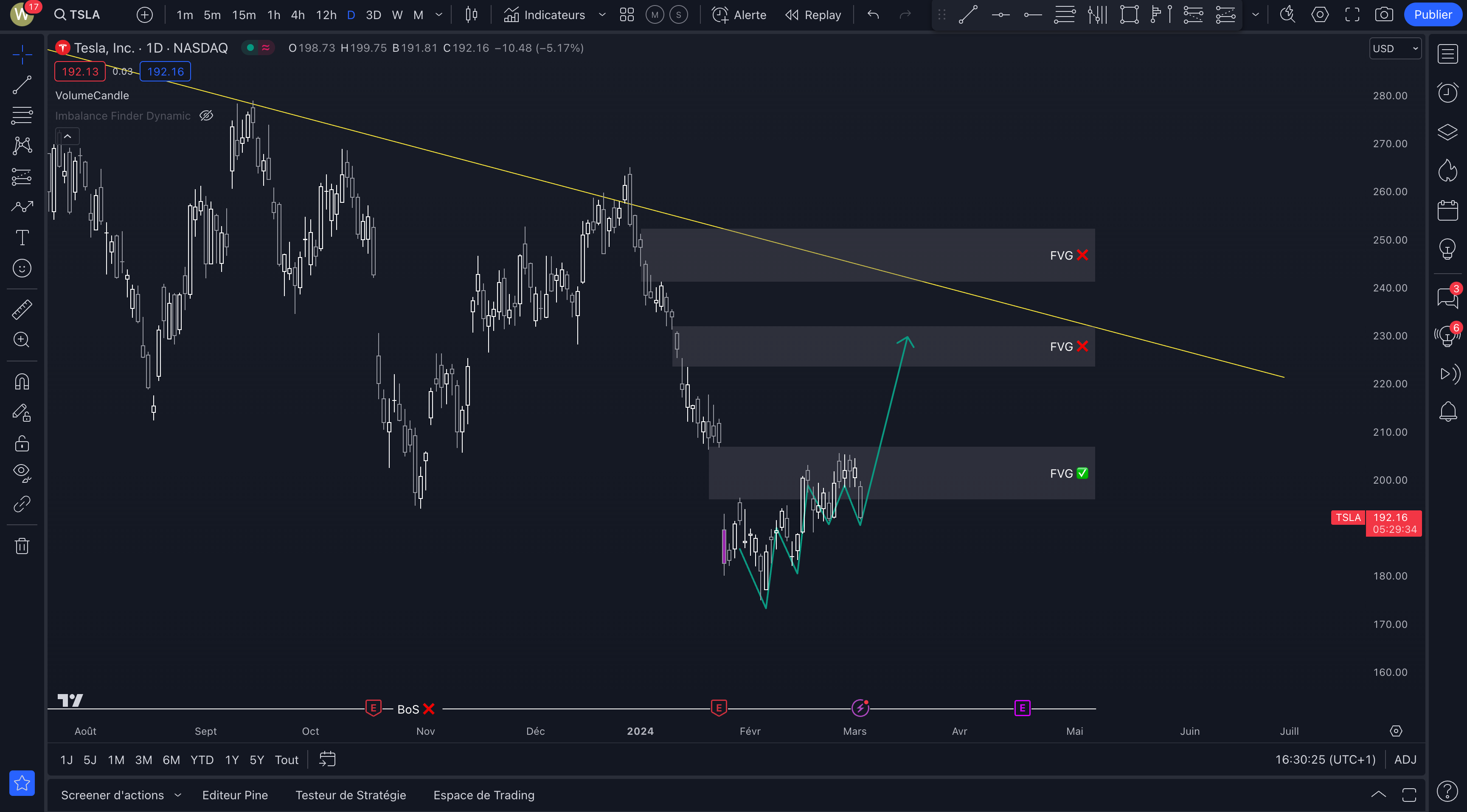This screenshot has height=812, width=1467.
Task: Open the ideas lightbulb panel
Action: 1447,249
